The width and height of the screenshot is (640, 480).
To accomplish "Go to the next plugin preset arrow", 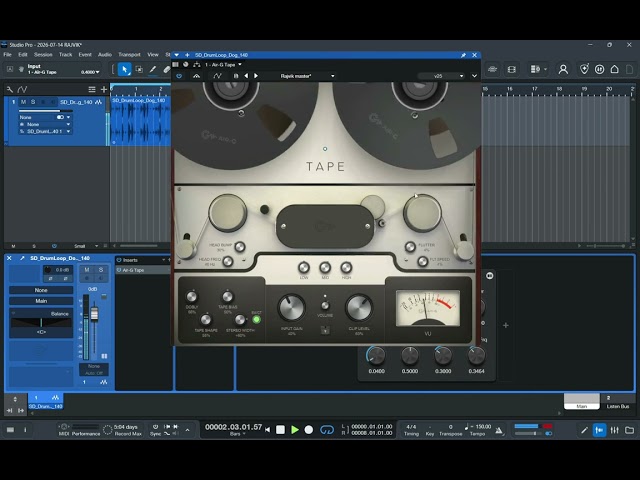I will 256,76.
